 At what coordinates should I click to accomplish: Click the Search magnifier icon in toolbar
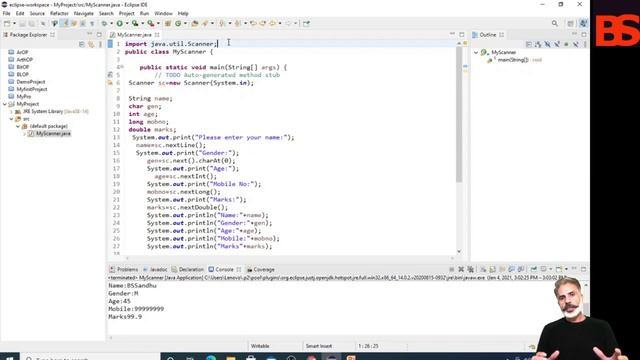(x=554, y=24)
